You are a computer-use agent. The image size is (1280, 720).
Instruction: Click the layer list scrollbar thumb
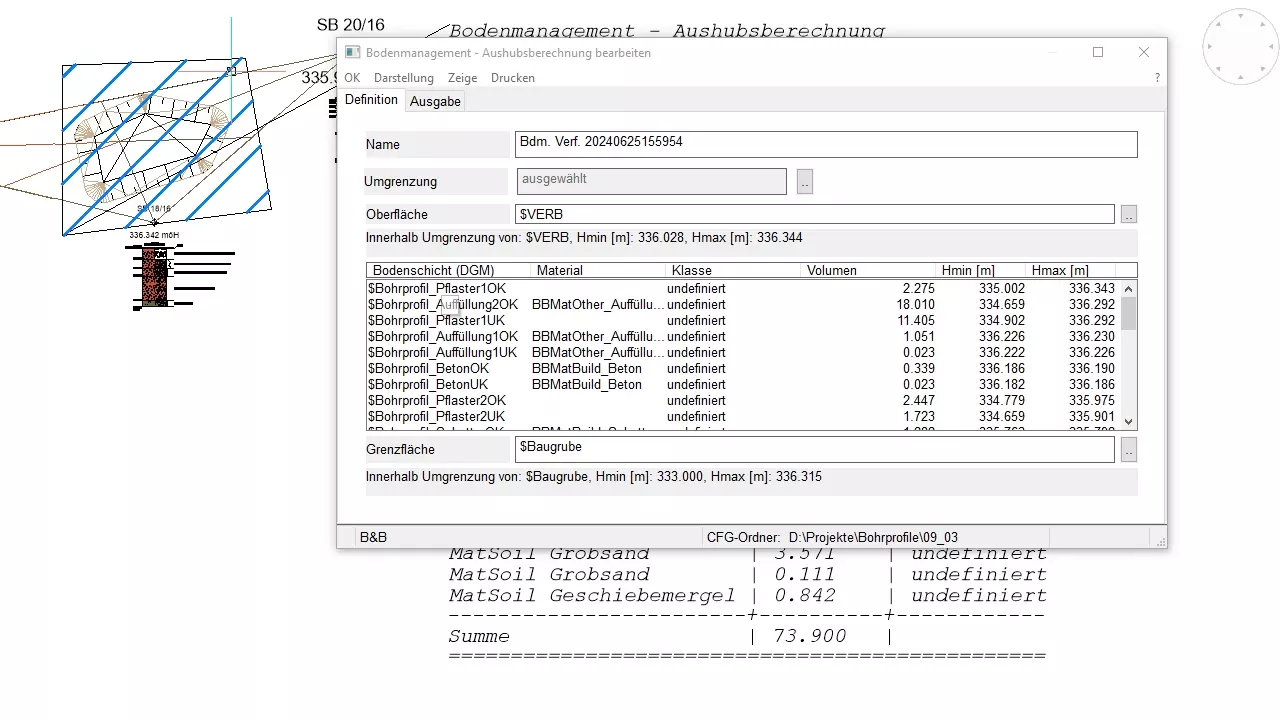pos(1128,313)
